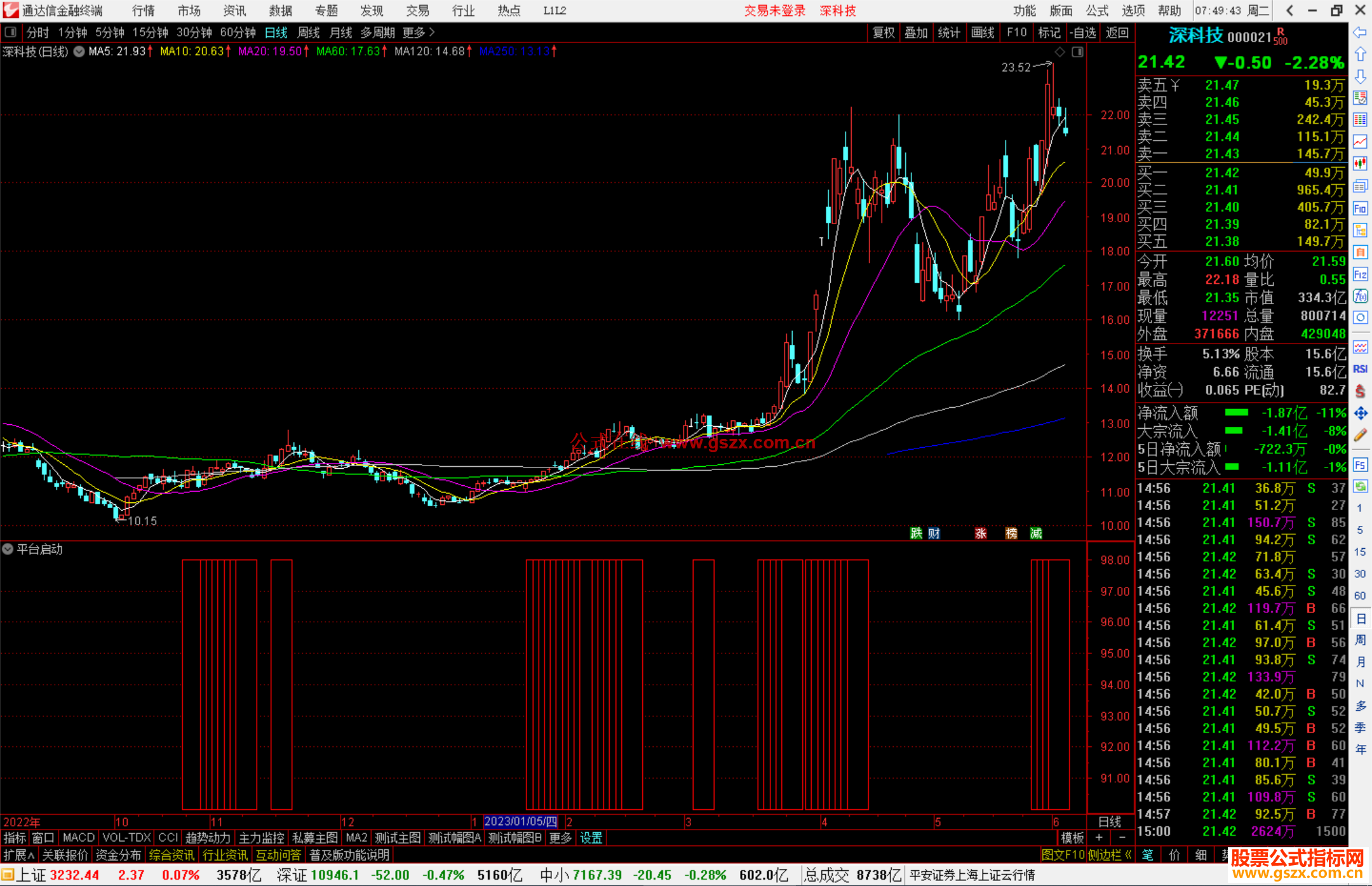Image resolution: width=1372 pixels, height=886 pixels.
Task: Click the 复权 button
Action: pyautogui.click(x=883, y=32)
